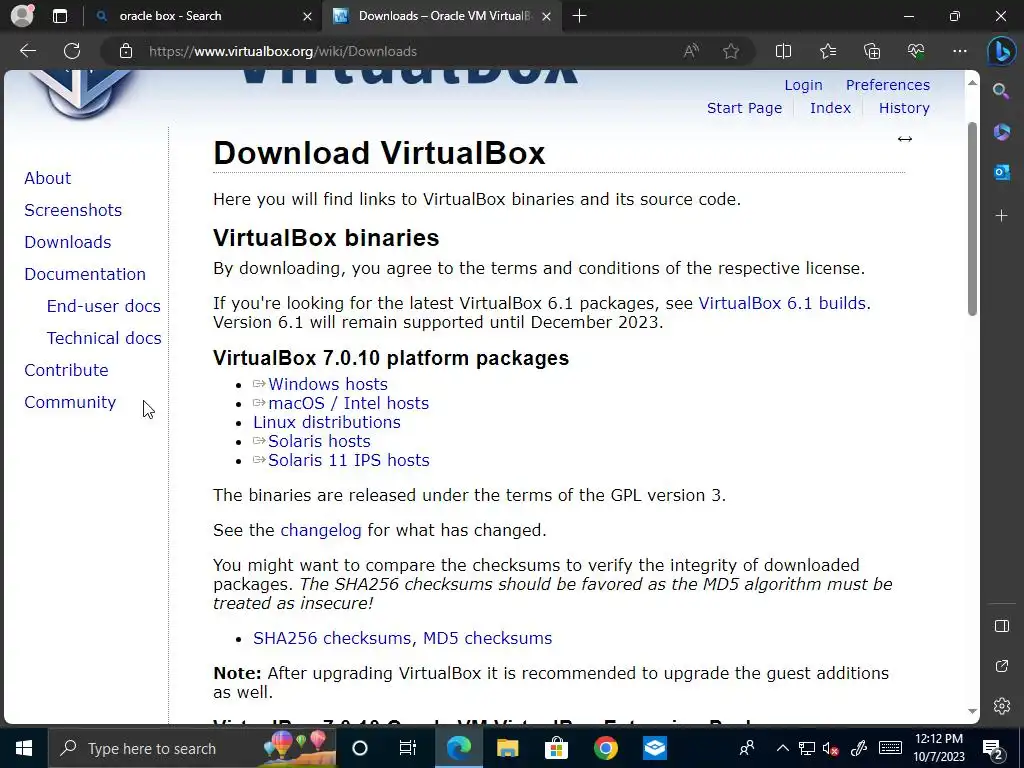
Task: Click sidebar plus to customize
Action: point(1001,216)
